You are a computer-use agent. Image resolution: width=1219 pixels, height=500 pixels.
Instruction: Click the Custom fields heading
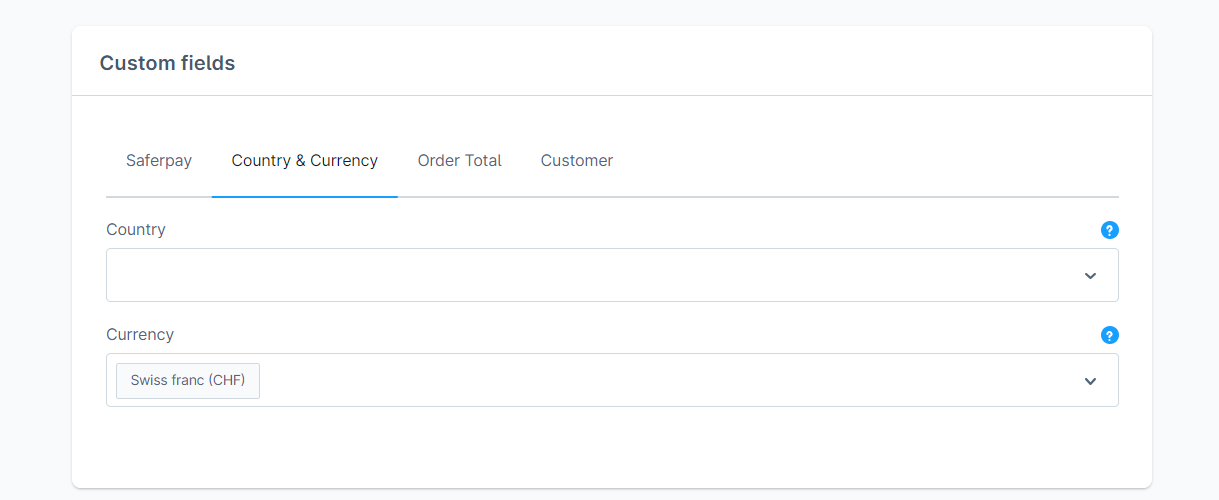pos(167,63)
